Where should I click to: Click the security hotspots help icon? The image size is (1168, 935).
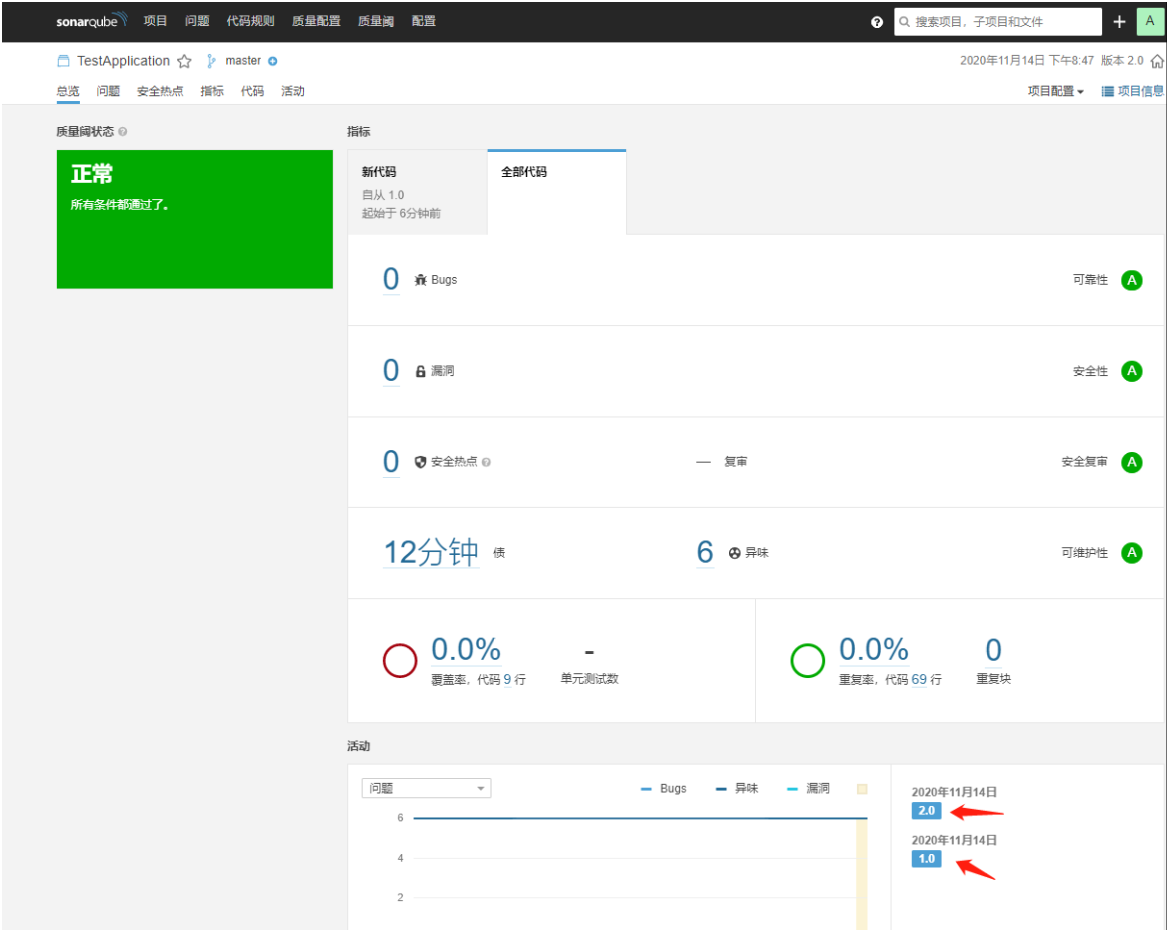(x=486, y=463)
